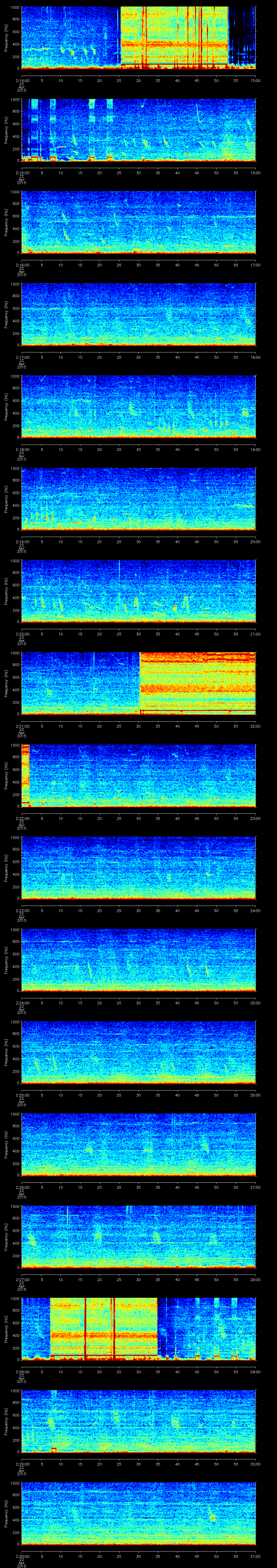Click Frequency (Hz) axis label of the 2:28:00 panel
Image resolution: width=277 pixels, height=1568 pixels.
tap(6, 1329)
